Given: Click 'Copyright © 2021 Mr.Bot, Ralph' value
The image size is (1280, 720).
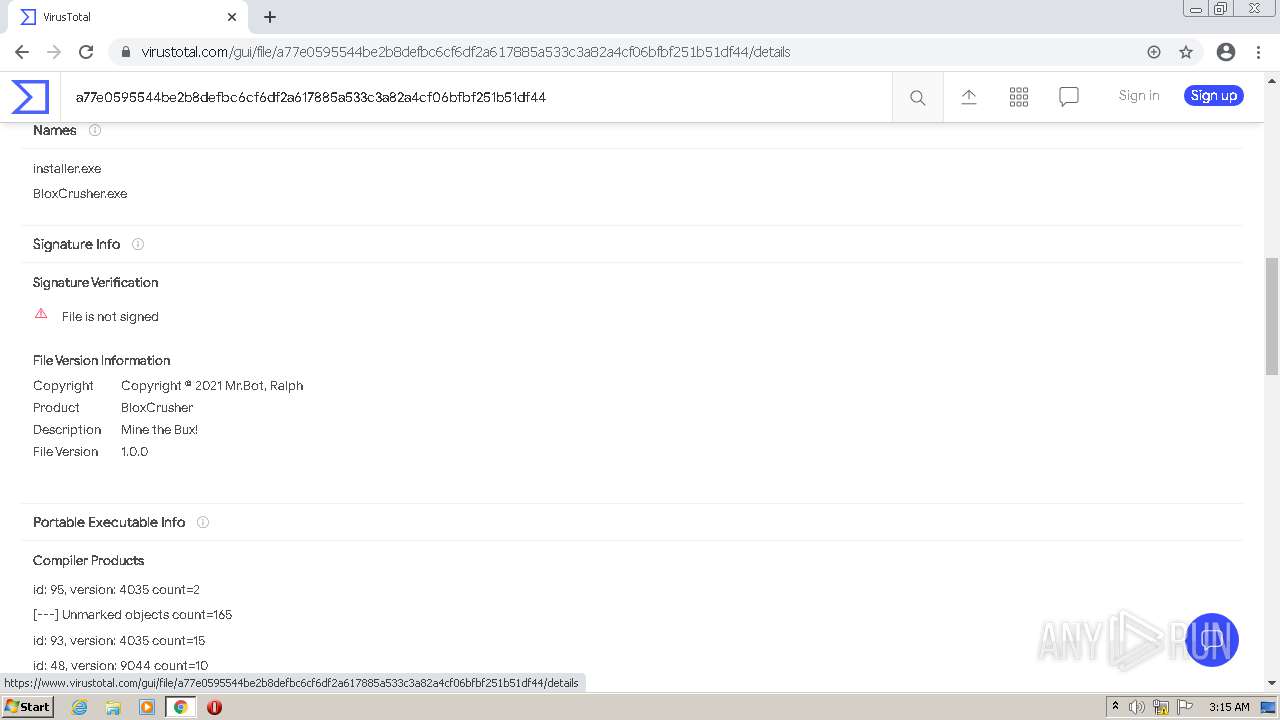Looking at the screenshot, I should coord(212,385).
